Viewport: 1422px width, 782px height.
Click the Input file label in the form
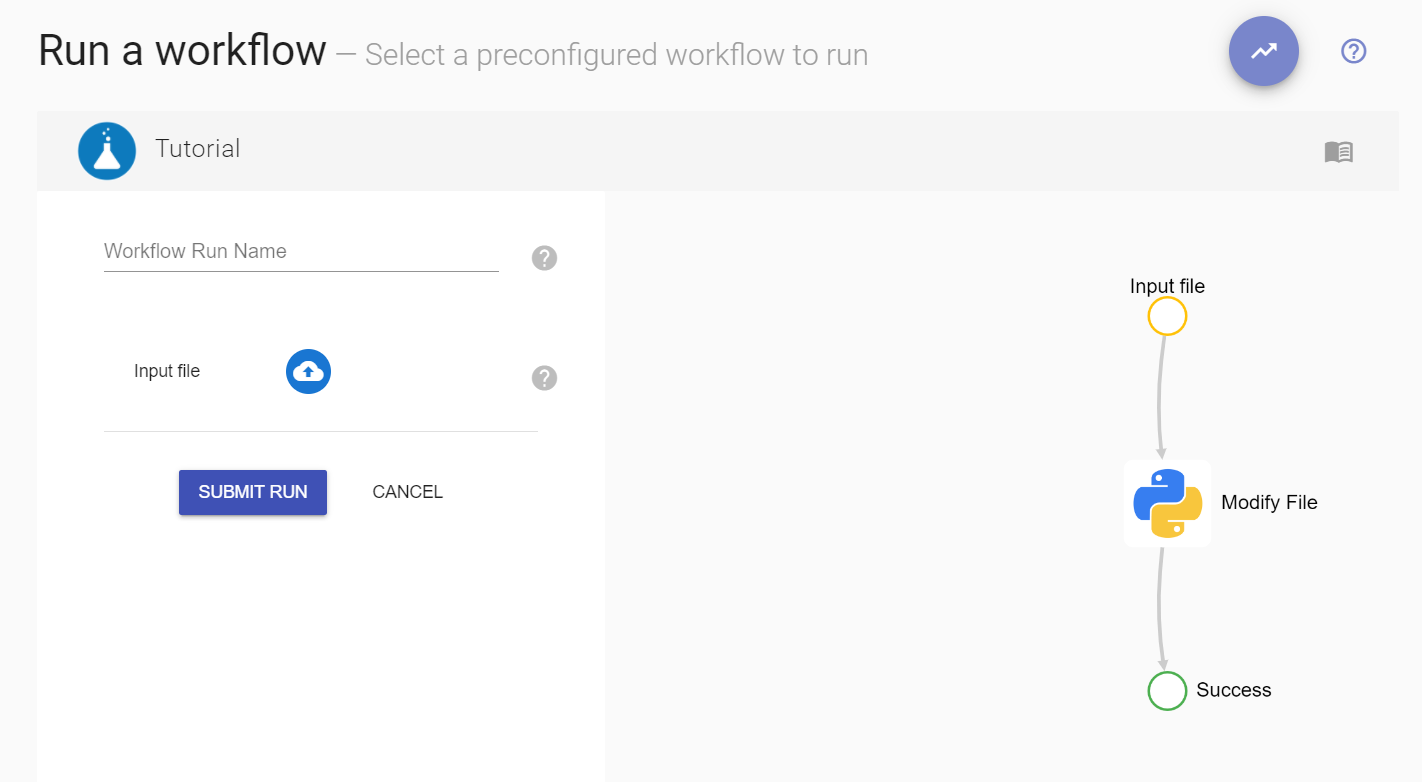[167, 371]
